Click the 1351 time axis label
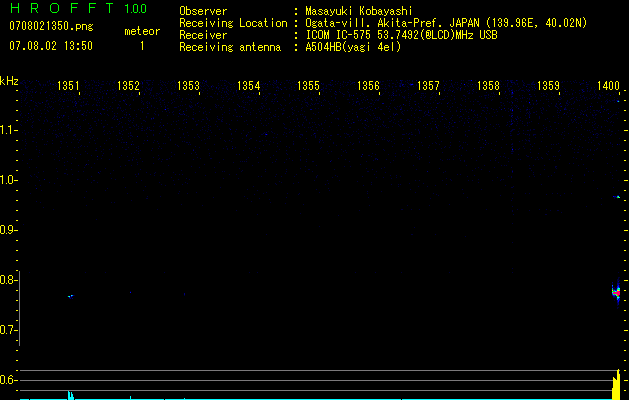The image size is (629, 400). 68,86
